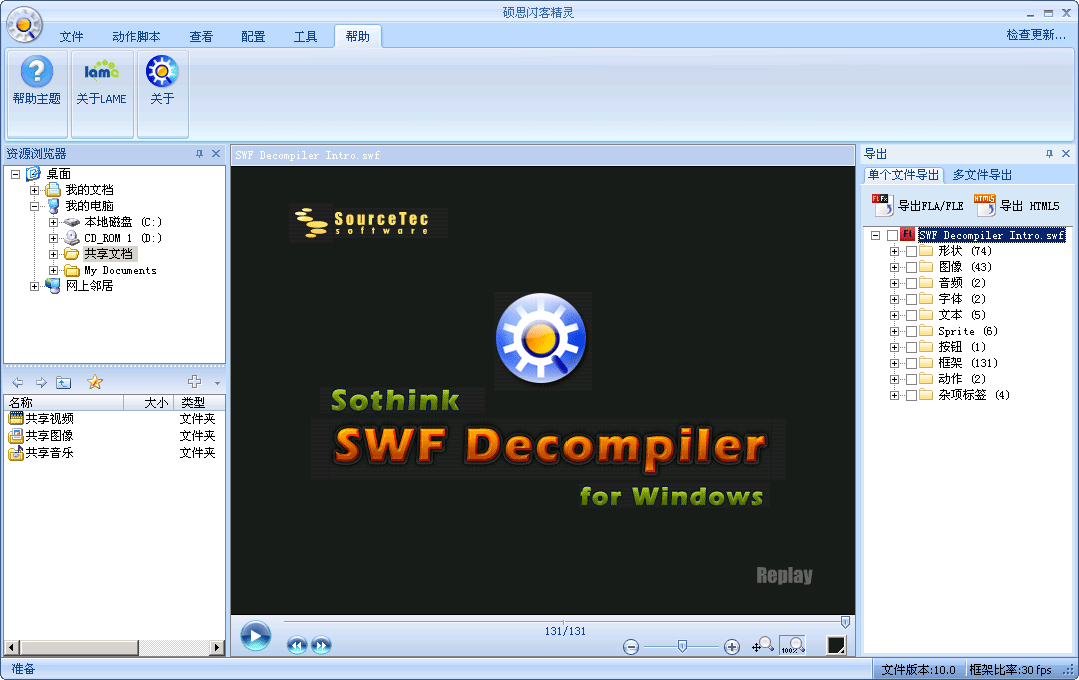Viewport: 1079px width, 680px height.
Task: Go back with the left arrow in file browser
Action: (x=18, y=383)
